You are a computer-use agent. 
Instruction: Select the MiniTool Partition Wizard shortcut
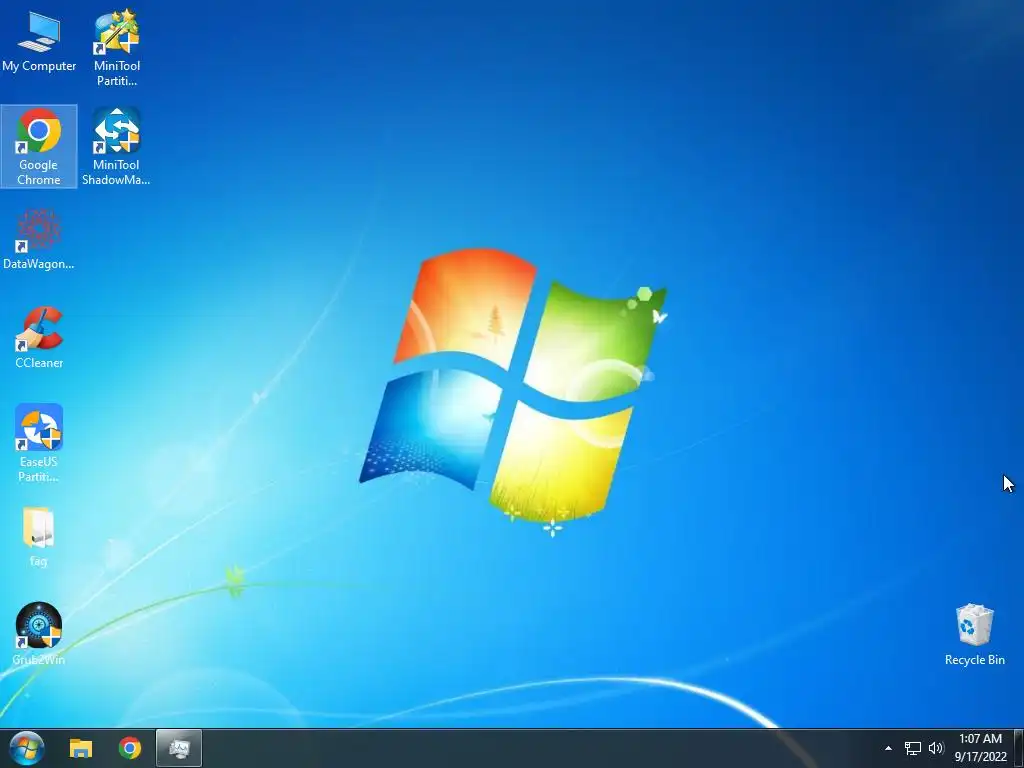(x=116, y=47)
